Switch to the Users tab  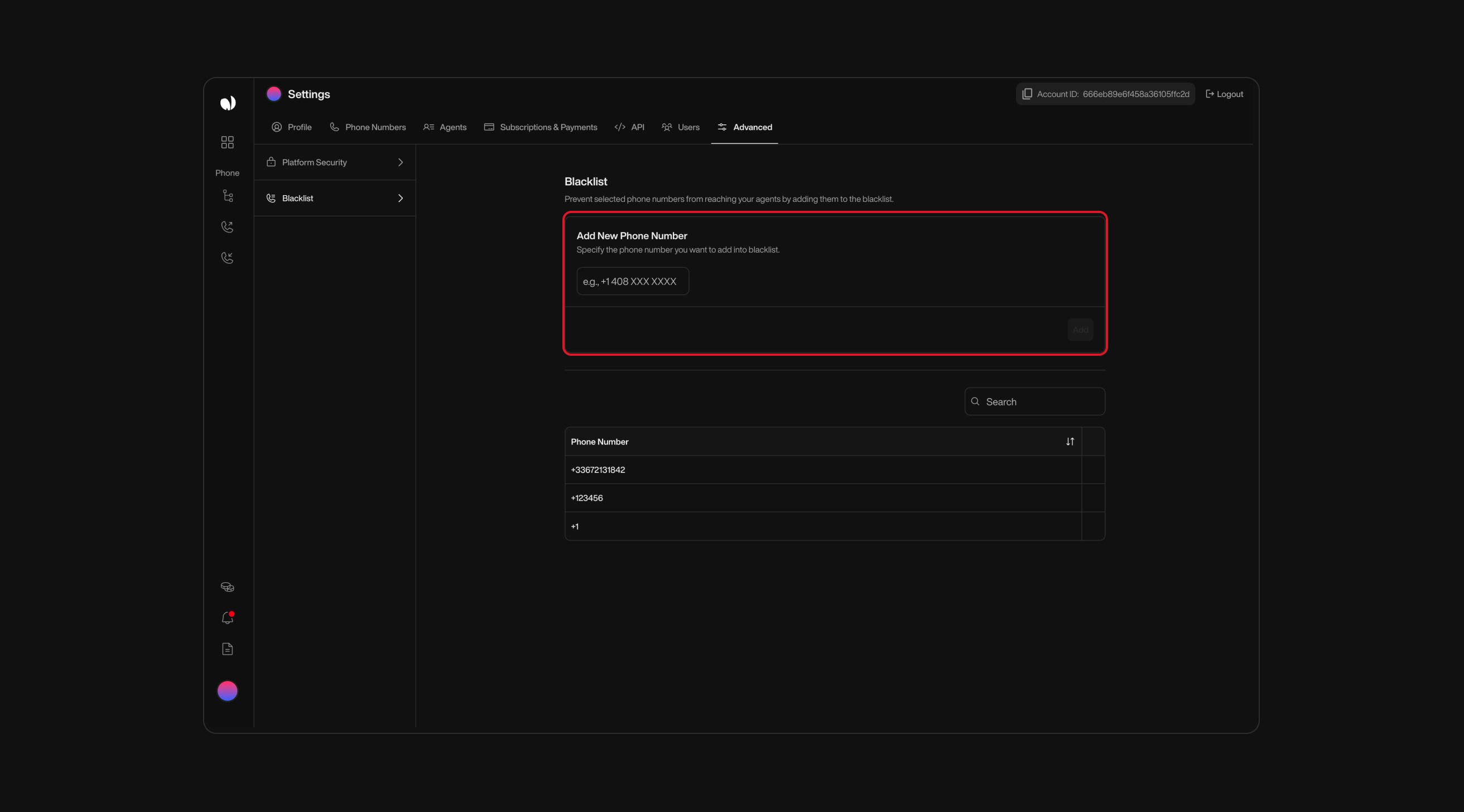680,127
